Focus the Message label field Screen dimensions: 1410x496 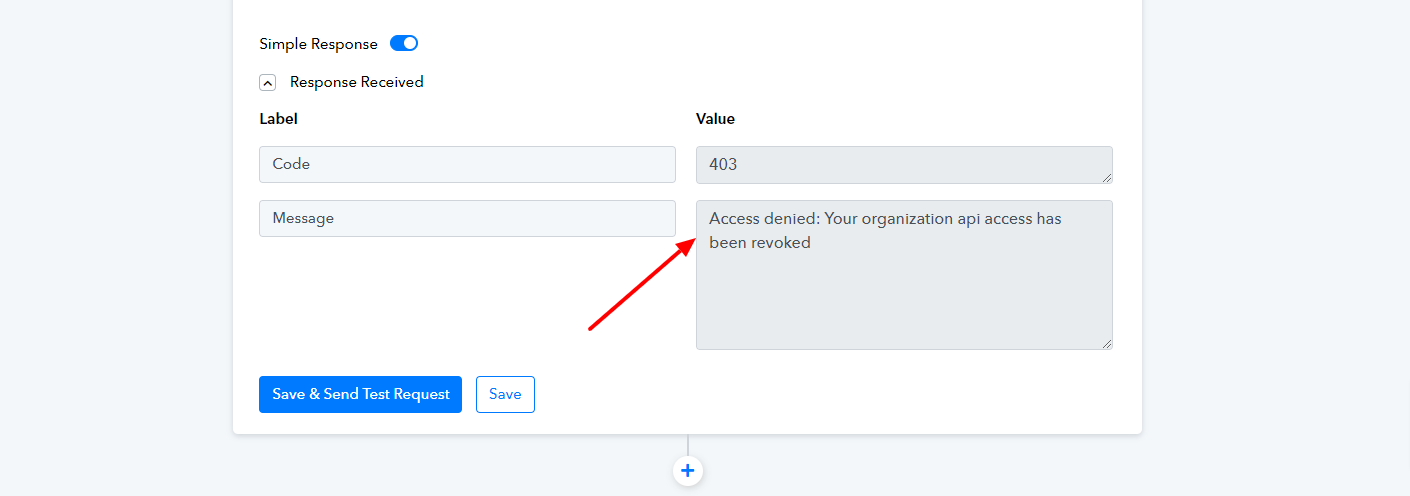click(x=467, y=218)
